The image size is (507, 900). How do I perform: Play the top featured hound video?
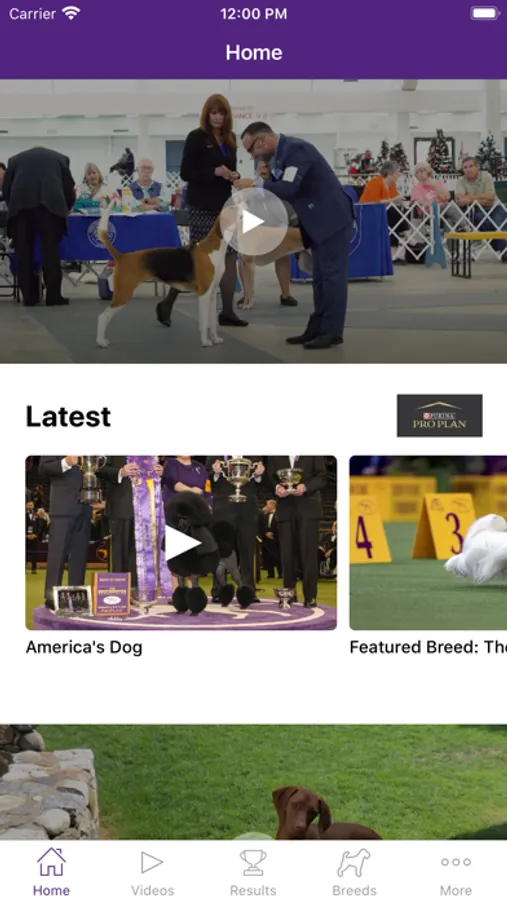point(253,222)
